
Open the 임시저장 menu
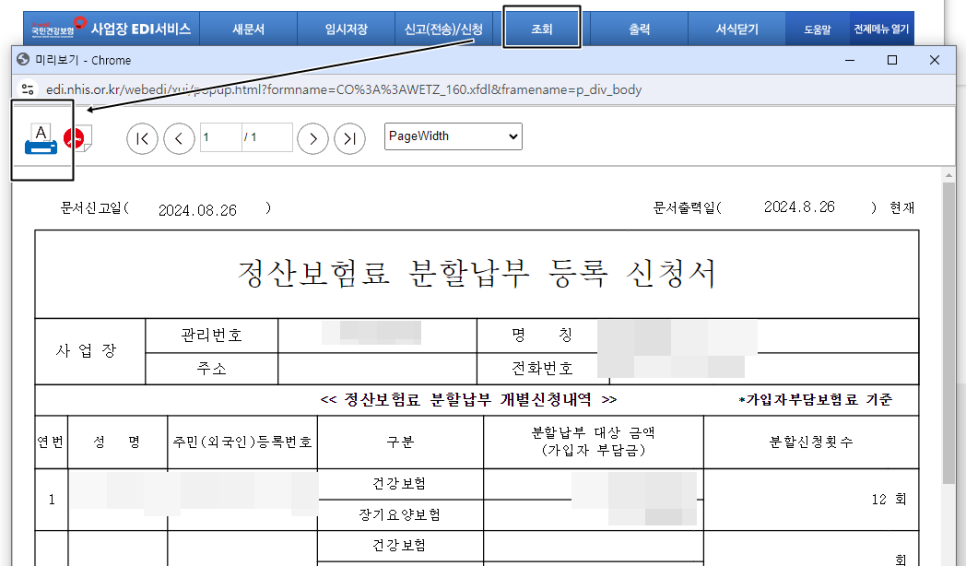[346, 29]
